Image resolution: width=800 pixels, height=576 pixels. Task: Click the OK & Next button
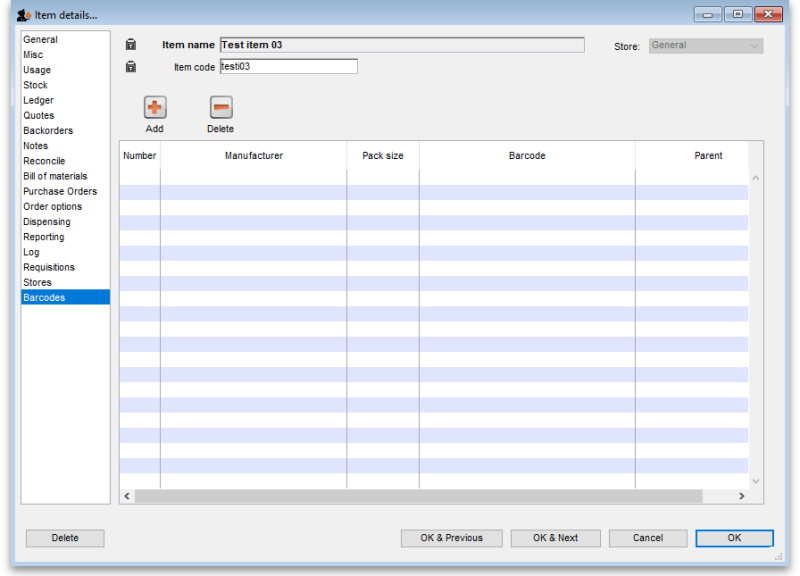555,538
